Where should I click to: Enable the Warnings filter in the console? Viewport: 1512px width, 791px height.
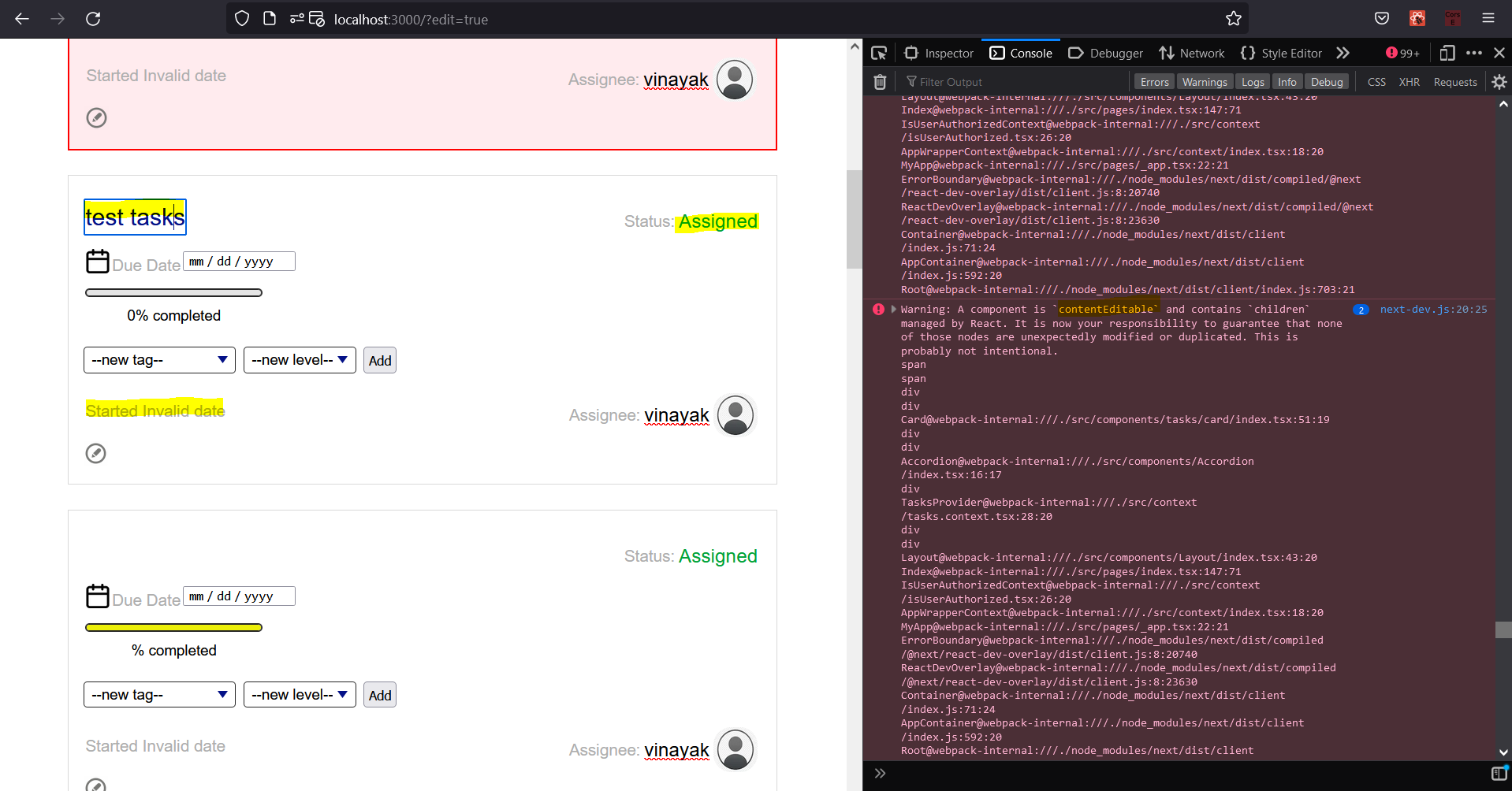pos(1204,81)
